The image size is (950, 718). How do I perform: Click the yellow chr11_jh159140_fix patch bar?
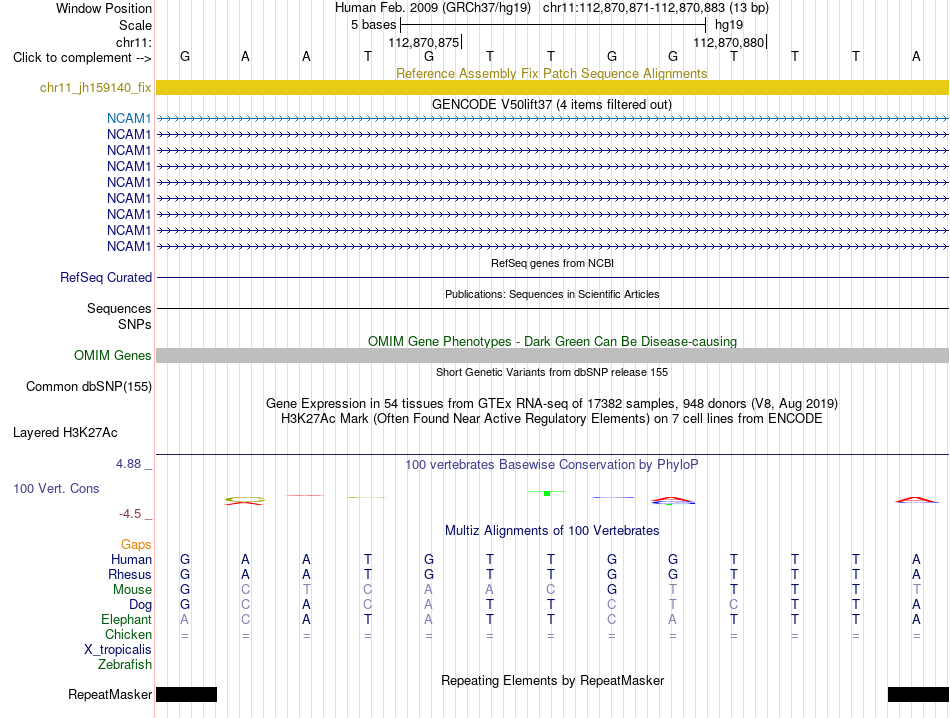pos(552,87)
